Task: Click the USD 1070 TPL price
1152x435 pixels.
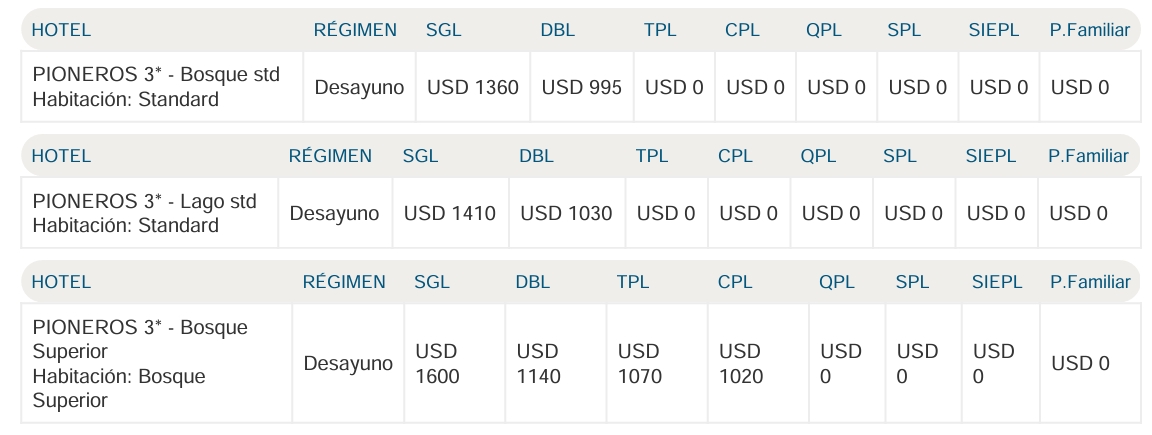Action: point(639,364)
